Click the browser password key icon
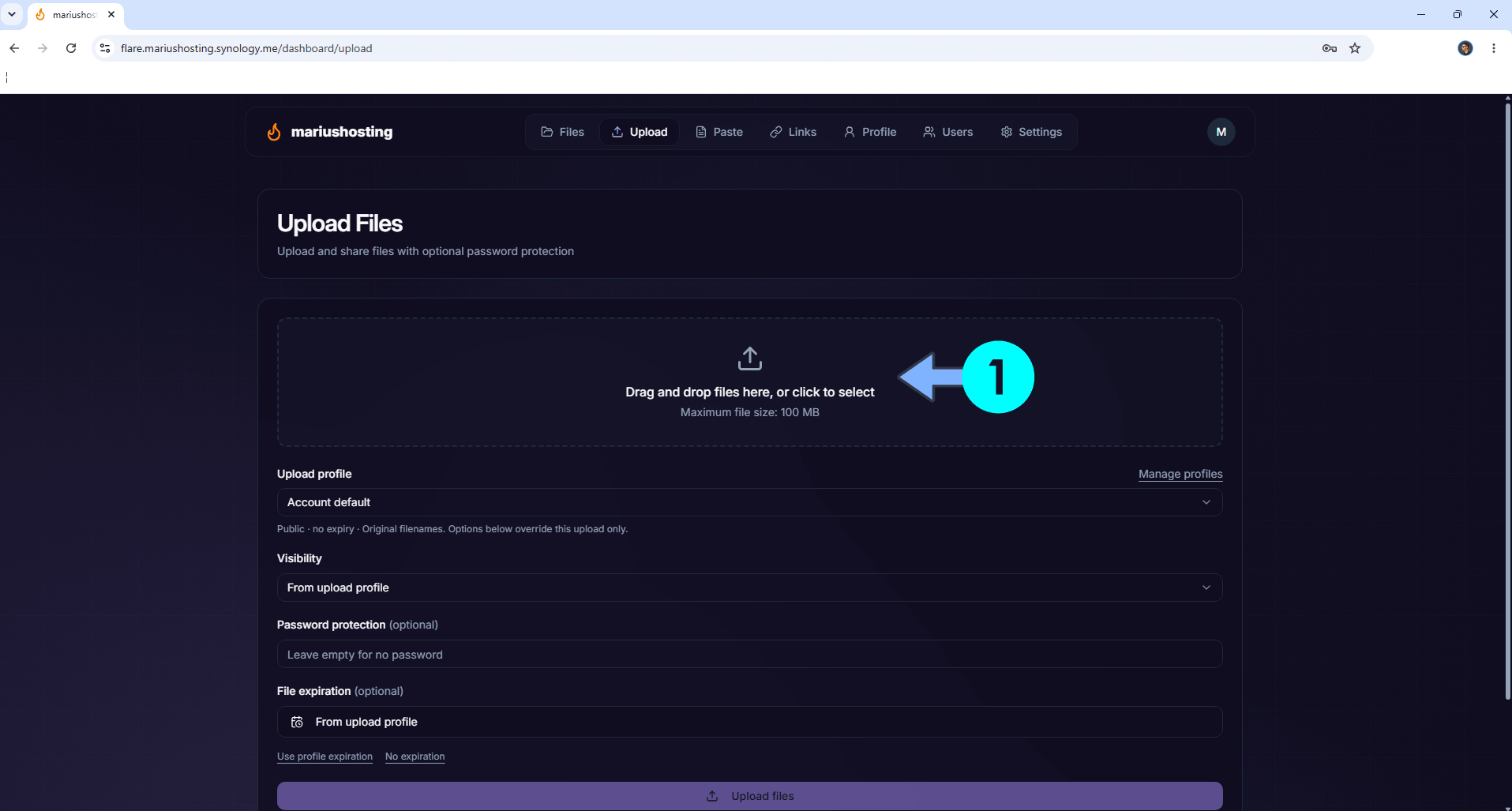The image size is (1512, 811). point(1330,48)
